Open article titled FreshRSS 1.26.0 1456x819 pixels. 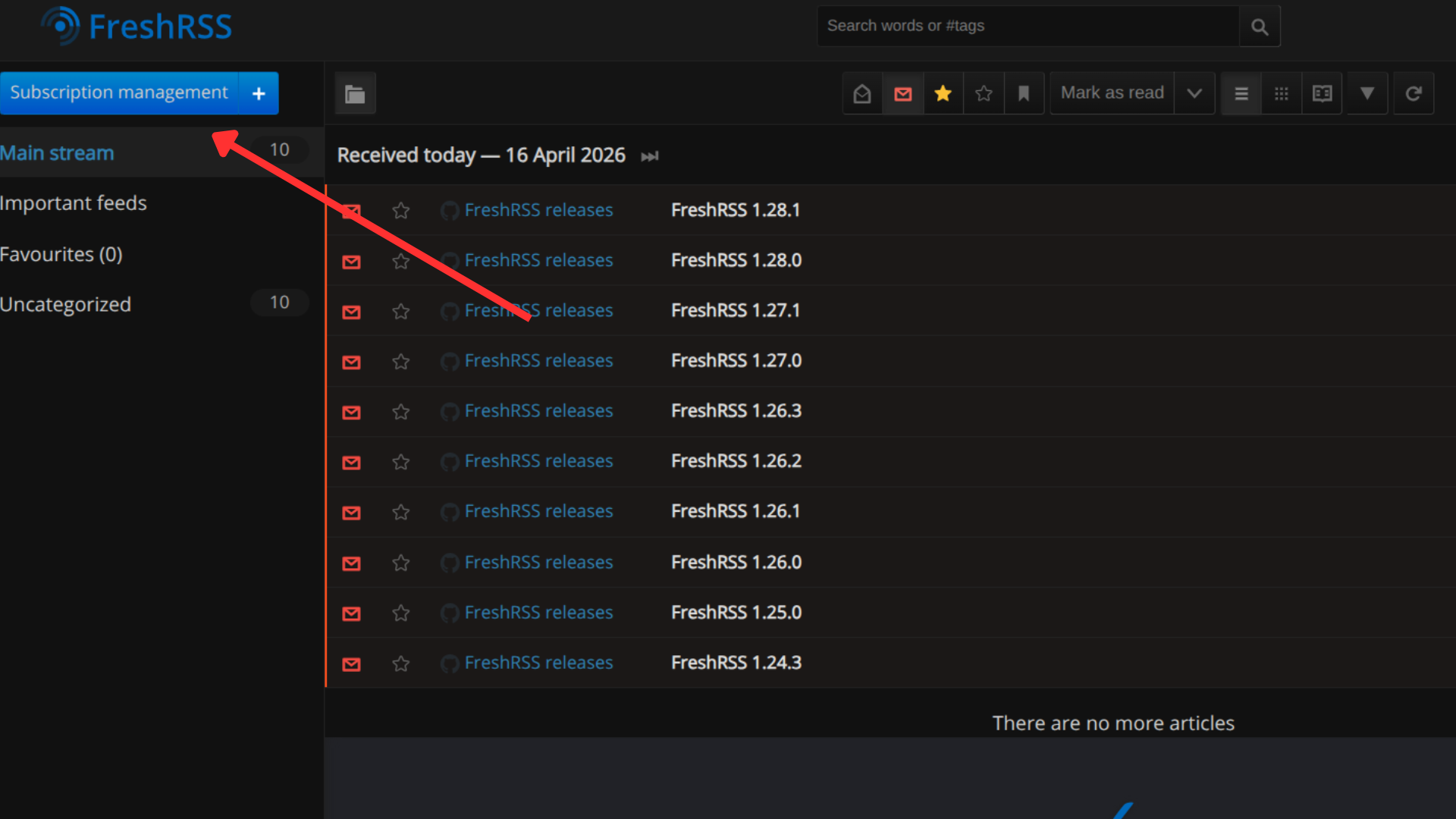736,562
